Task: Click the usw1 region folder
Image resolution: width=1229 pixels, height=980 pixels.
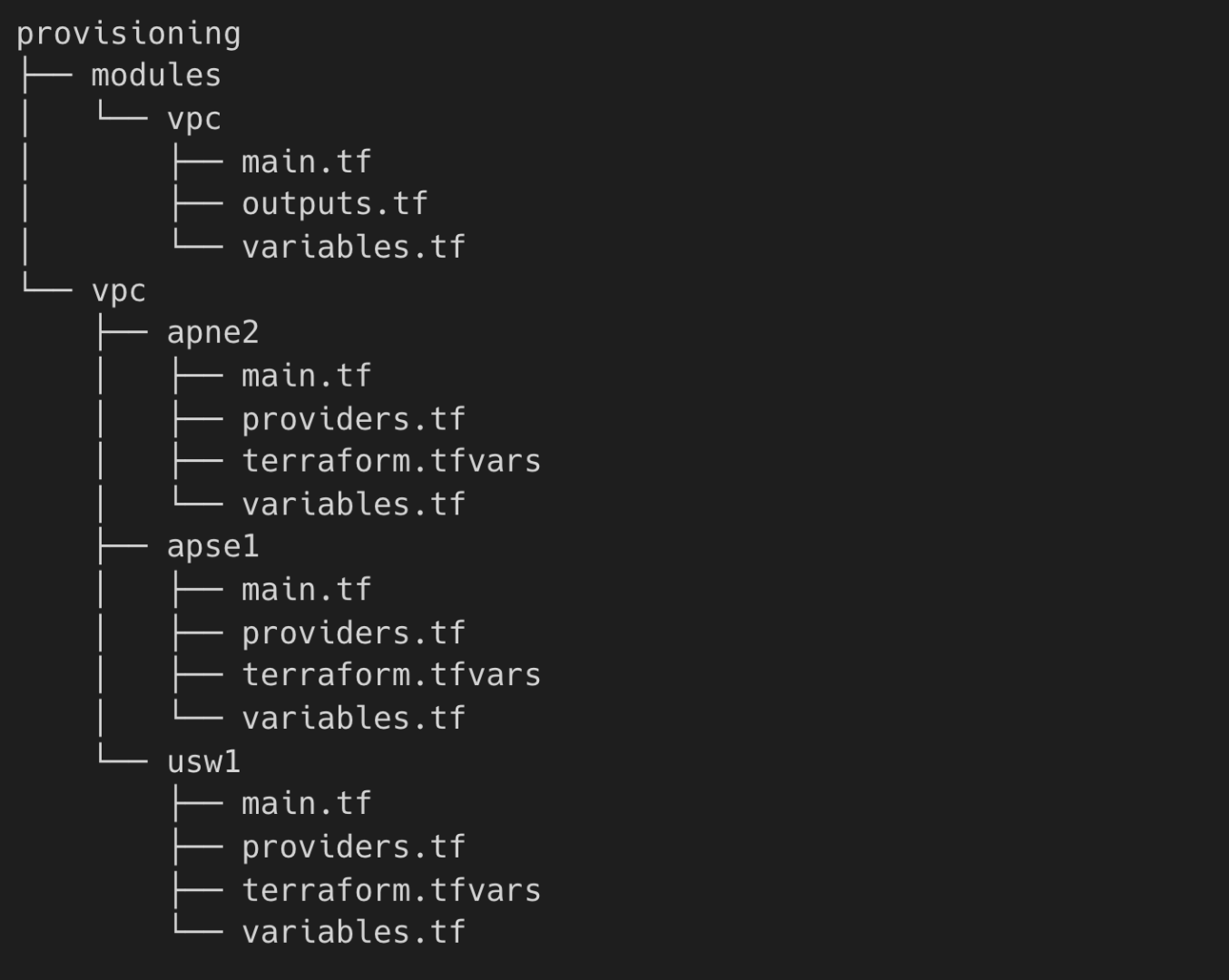Action: coord(203,761)
